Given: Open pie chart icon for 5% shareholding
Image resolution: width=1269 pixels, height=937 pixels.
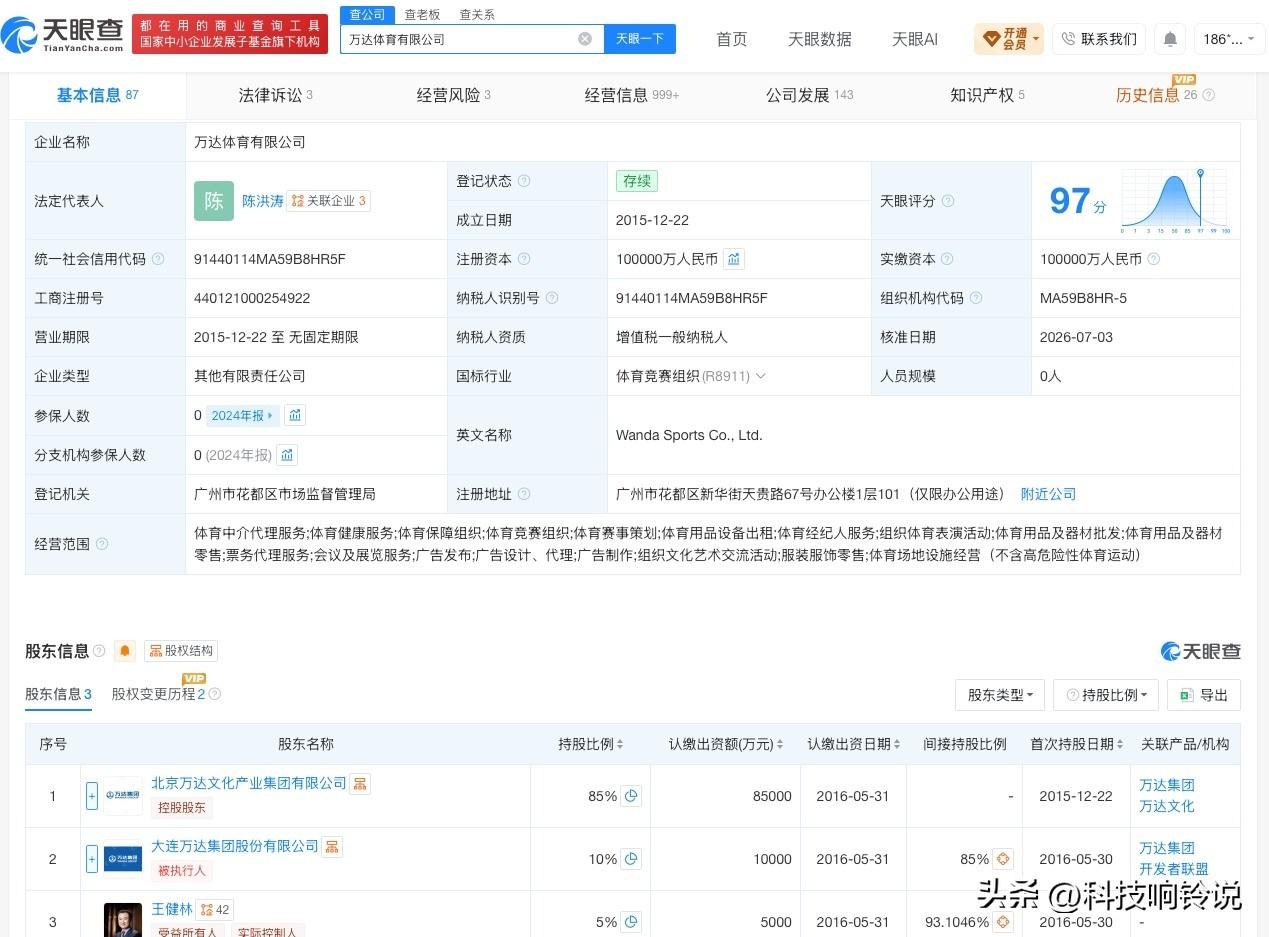Looking at the screenshot, I should coord(631,922).
